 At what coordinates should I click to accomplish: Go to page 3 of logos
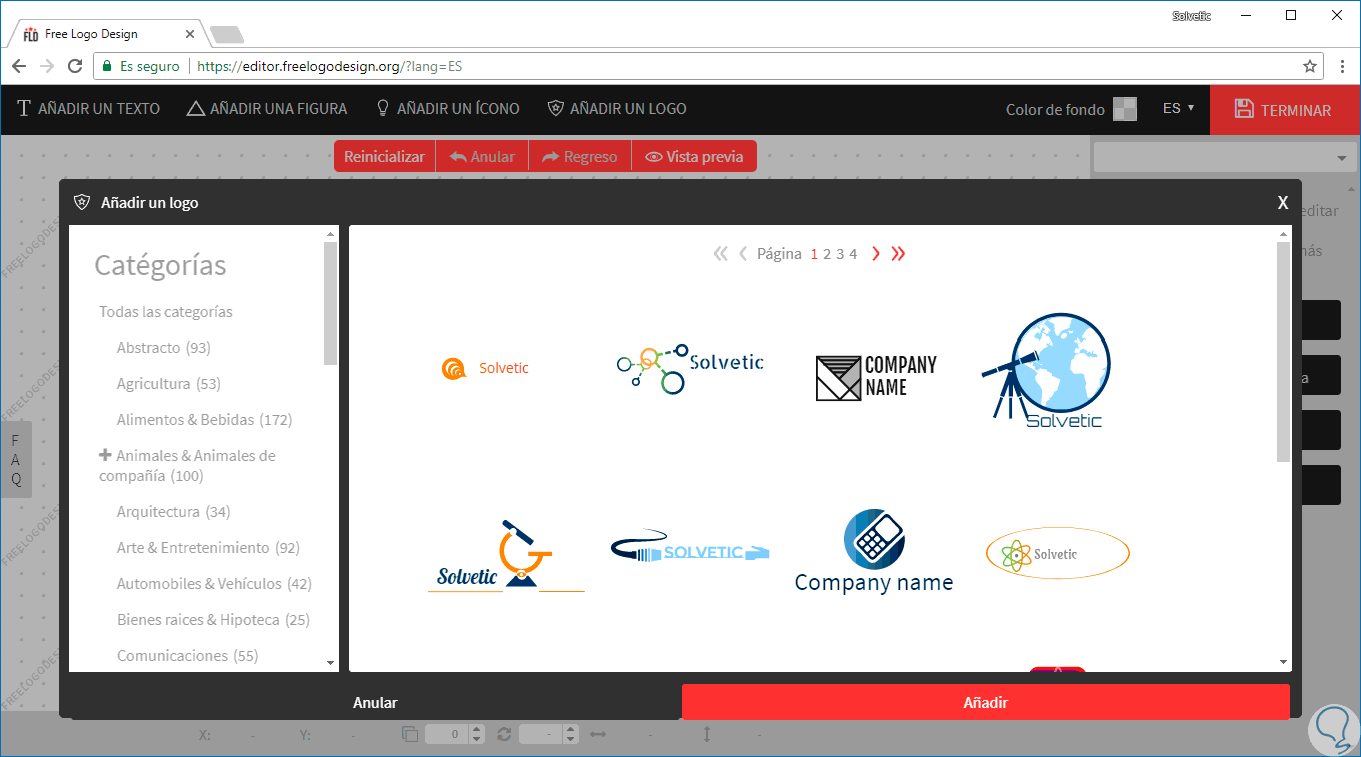coord(840,254)
